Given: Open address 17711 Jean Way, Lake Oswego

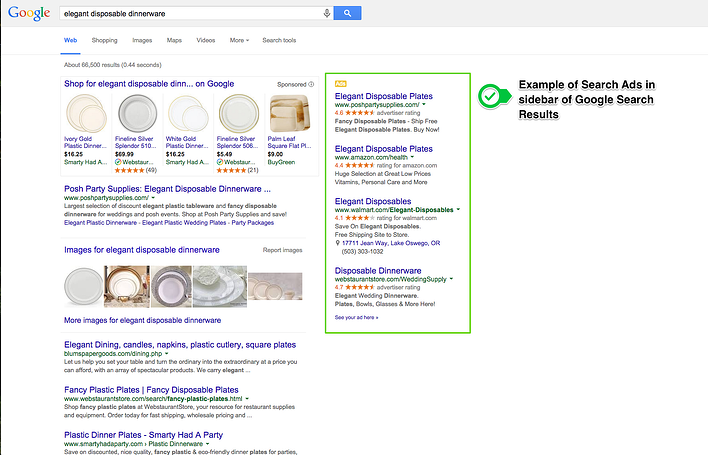Looking at the screenshot, I should [x=391, y=243].
